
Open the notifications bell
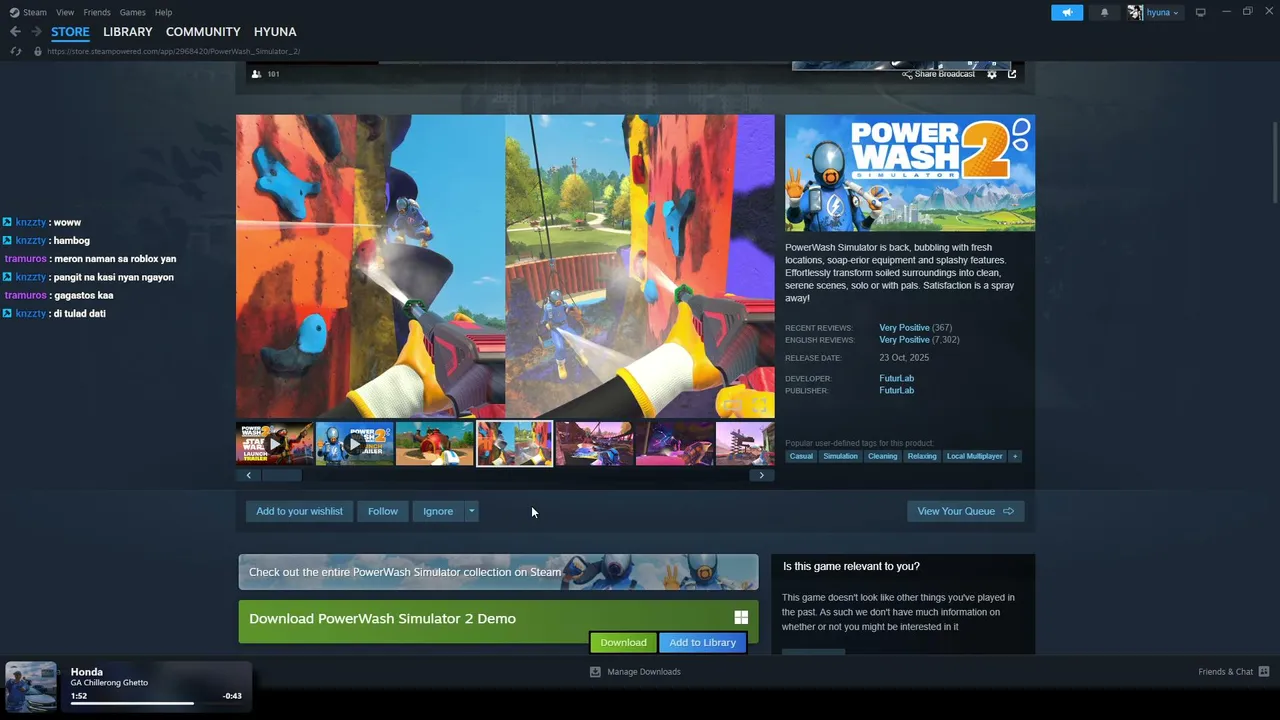tap(1104, 12)
